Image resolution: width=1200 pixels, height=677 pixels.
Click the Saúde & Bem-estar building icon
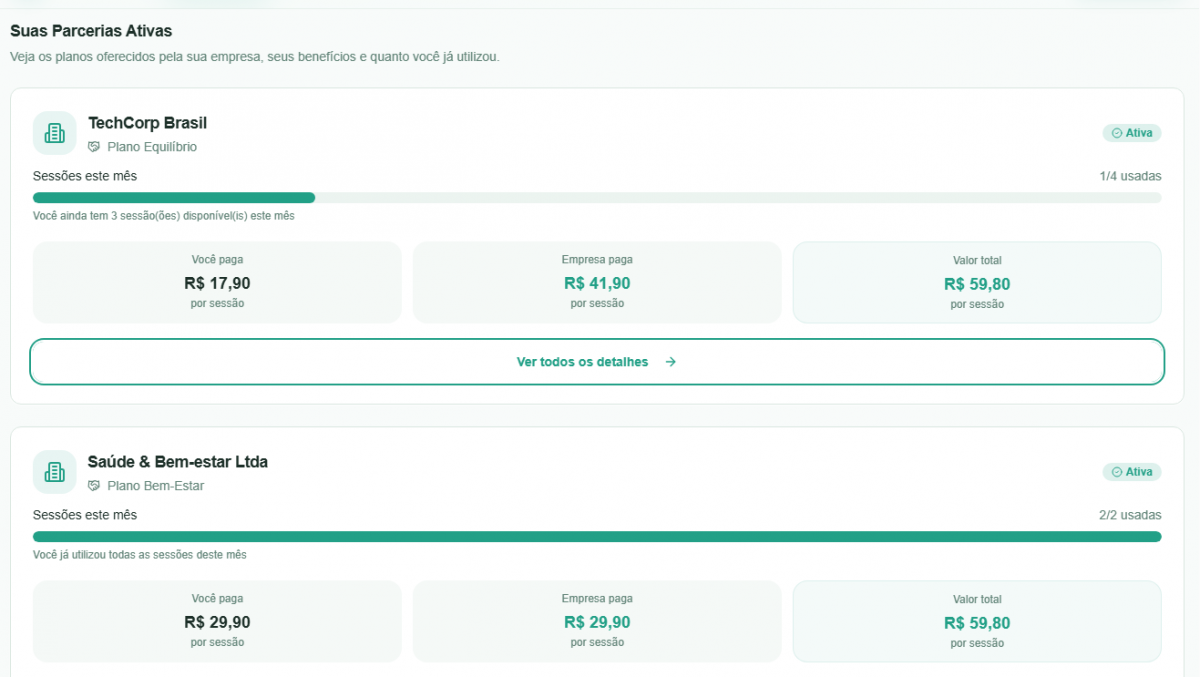click(54, 472)
